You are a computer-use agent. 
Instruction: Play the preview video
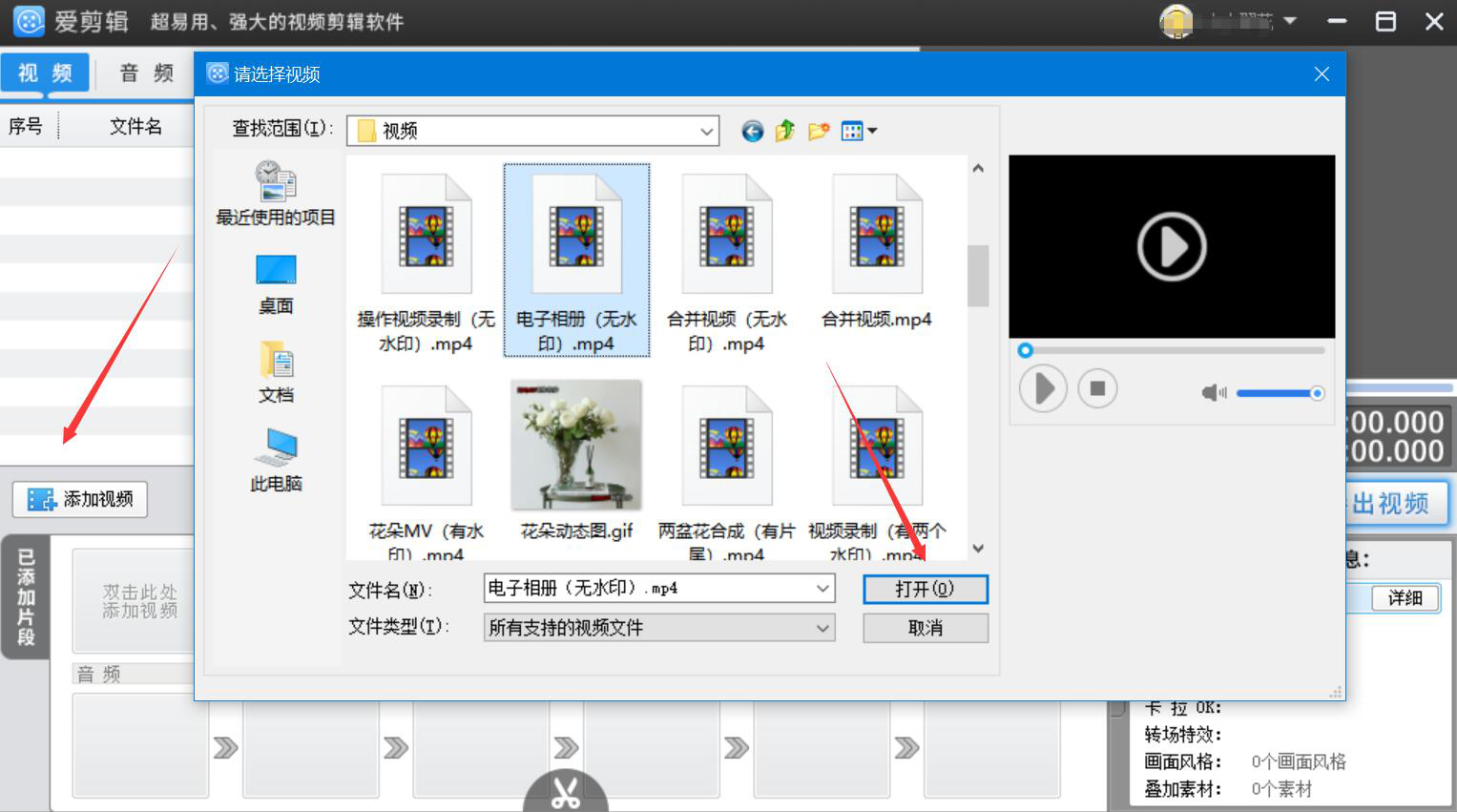1043,388
